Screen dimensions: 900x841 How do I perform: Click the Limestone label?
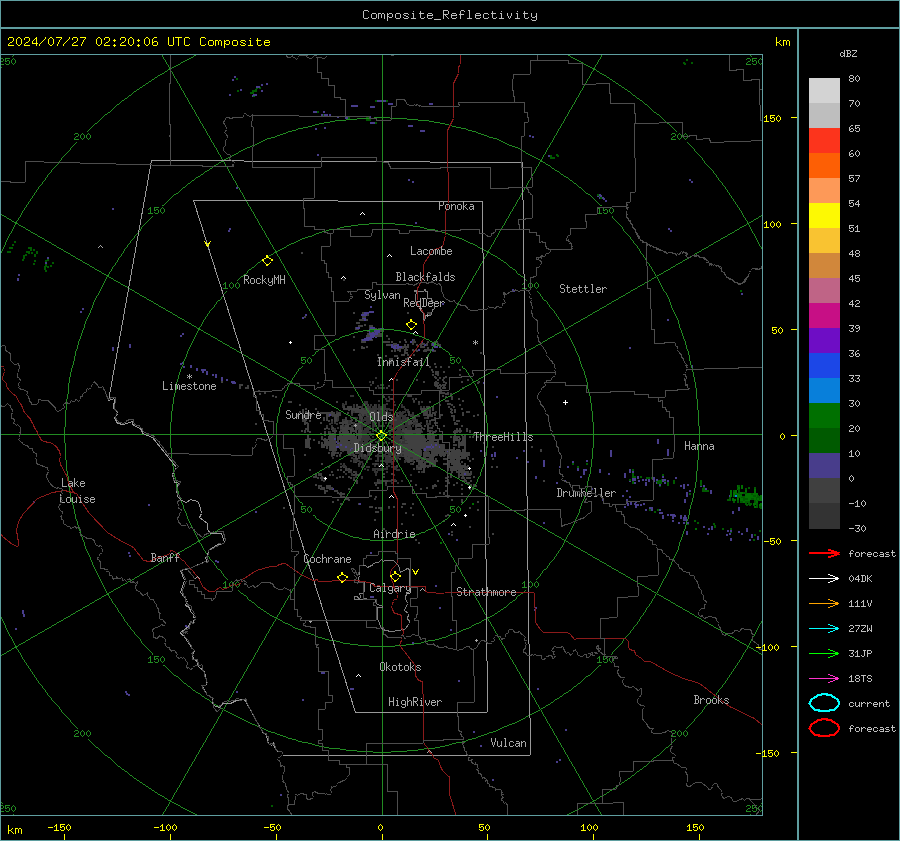click(189, 386)
